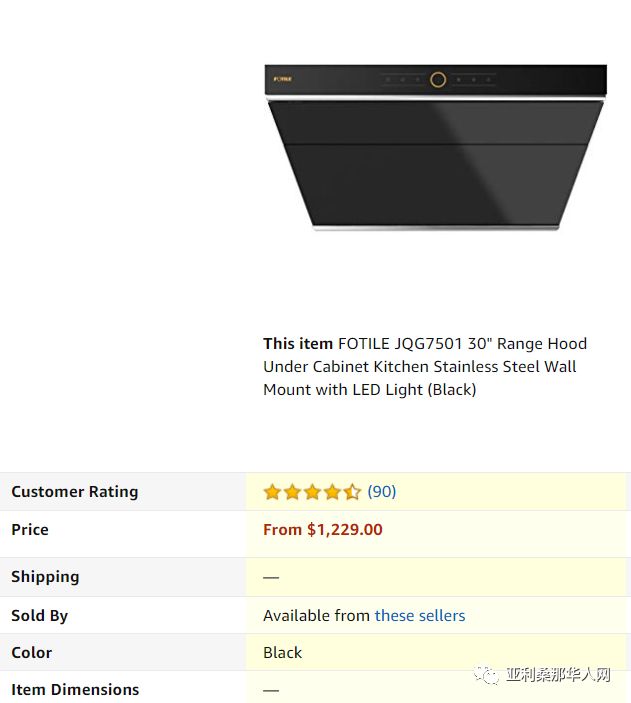The image size is (631, 703).
Task: Select the Color row label
Action: pyautogui.click(x=31, y=652)
